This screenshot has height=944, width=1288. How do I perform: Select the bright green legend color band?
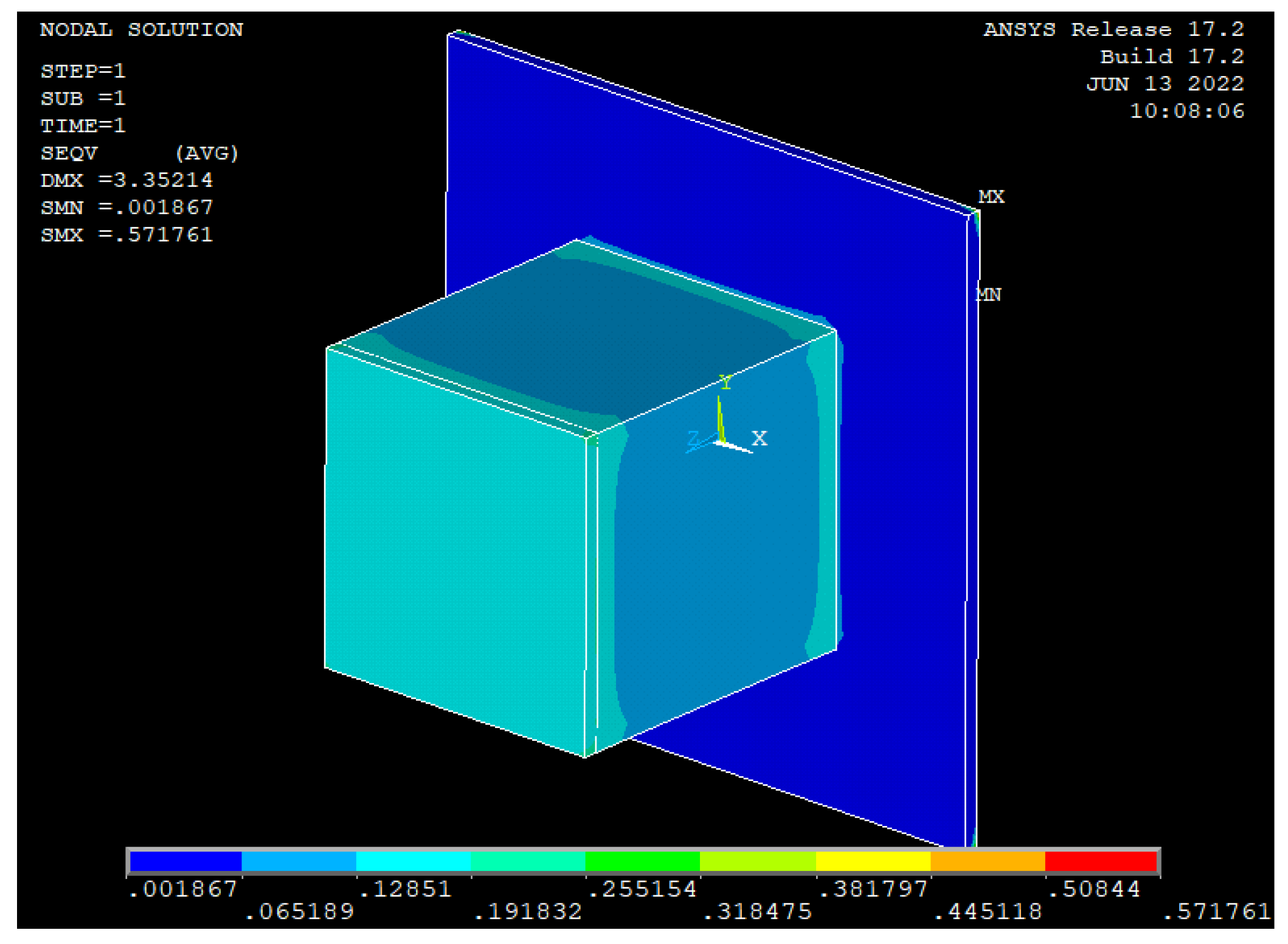(x=642, y=861)
